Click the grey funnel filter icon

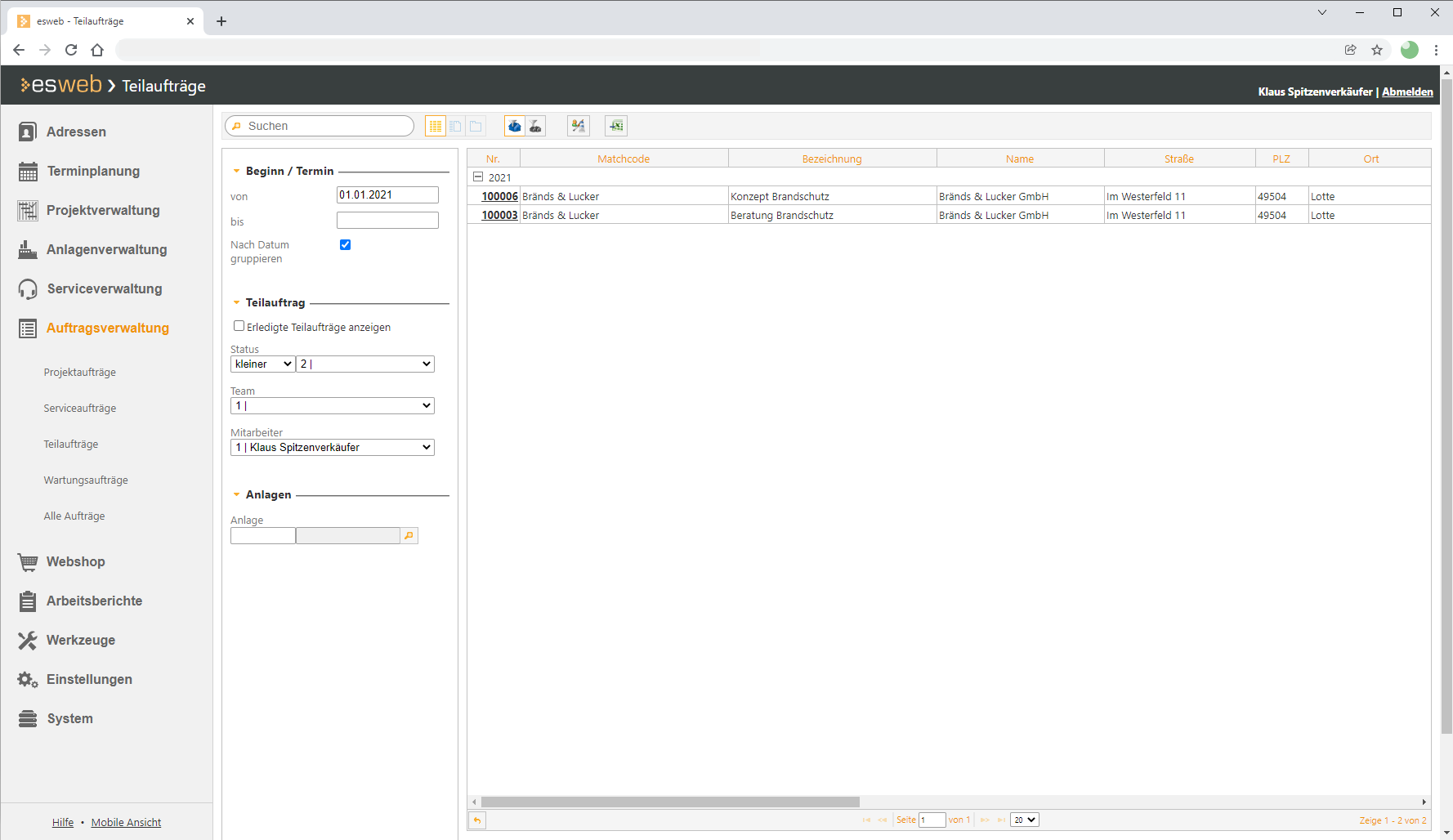pyautogui.click(x=535, y=126)
